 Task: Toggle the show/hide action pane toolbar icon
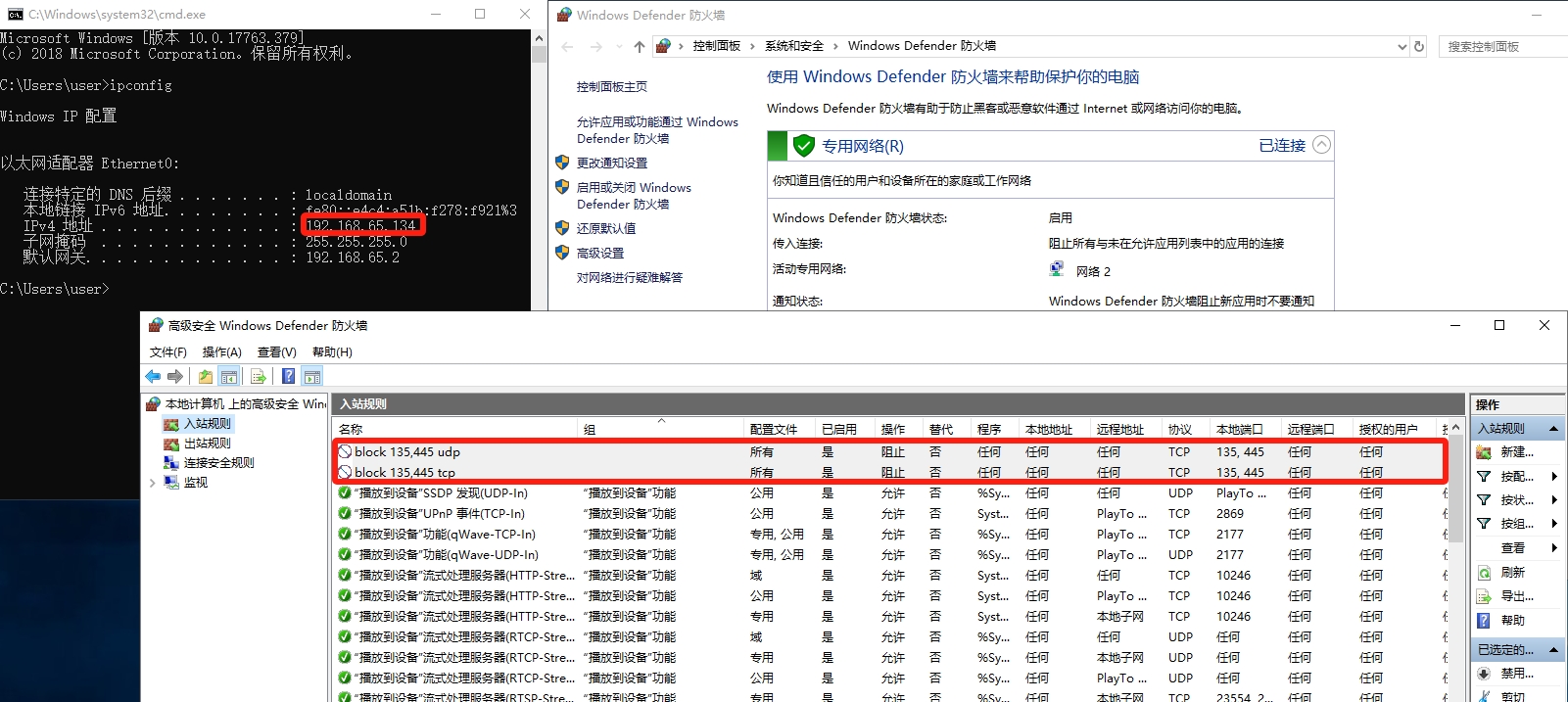(312, 377)
